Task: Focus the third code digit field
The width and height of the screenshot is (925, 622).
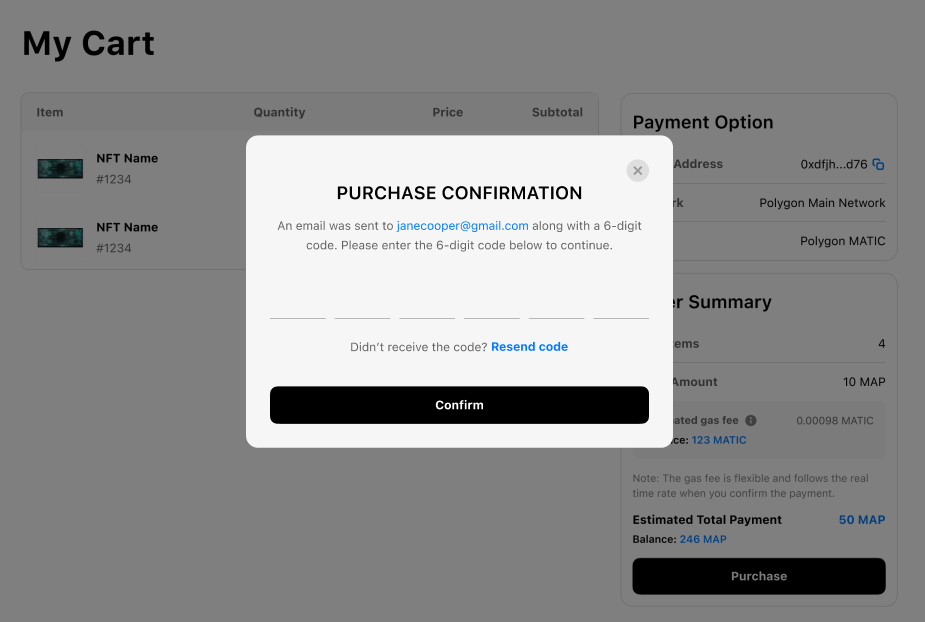Action: (427, 304)
